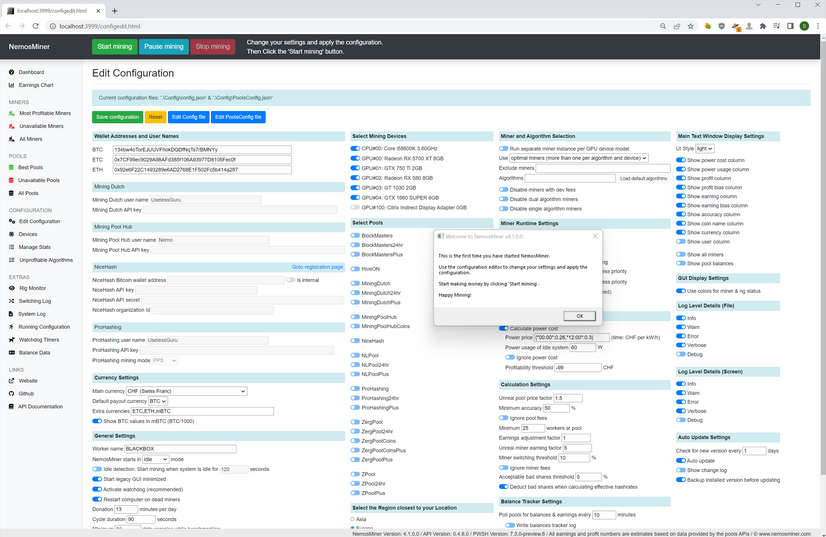This screenshot has height=537, width=826.
Task: Open the Main currency dropdown
Action: (186, 391)
